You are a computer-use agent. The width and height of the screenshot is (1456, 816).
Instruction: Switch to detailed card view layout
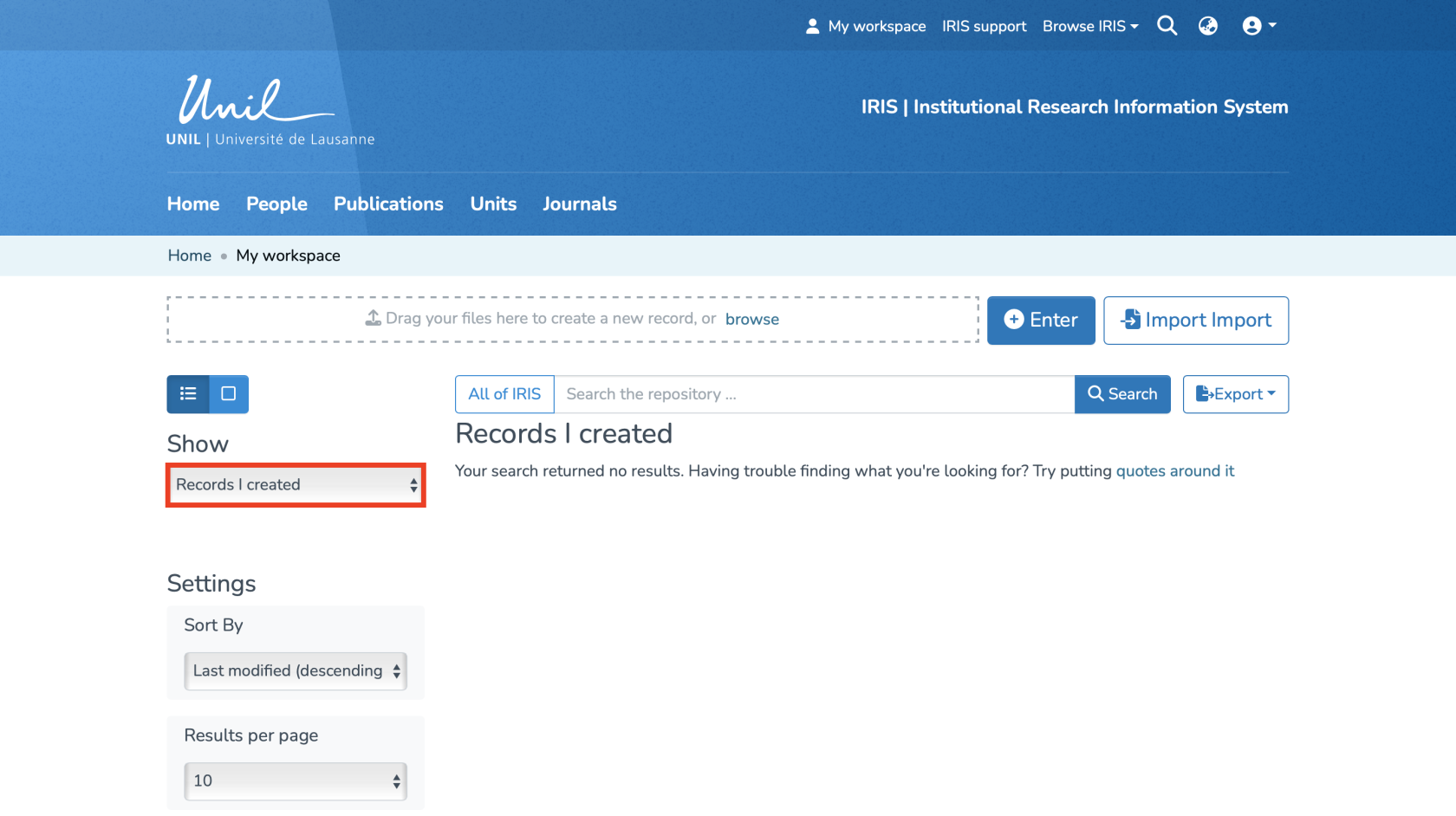229,394
